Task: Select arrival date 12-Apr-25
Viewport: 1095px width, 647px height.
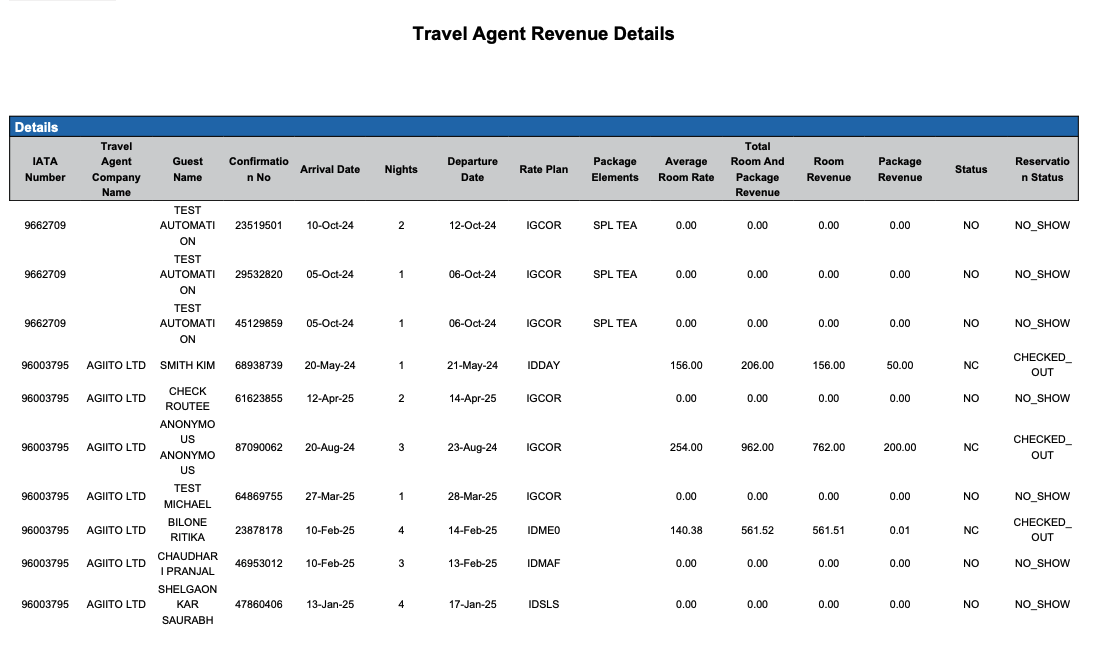Action: click(x=330, y=398)
